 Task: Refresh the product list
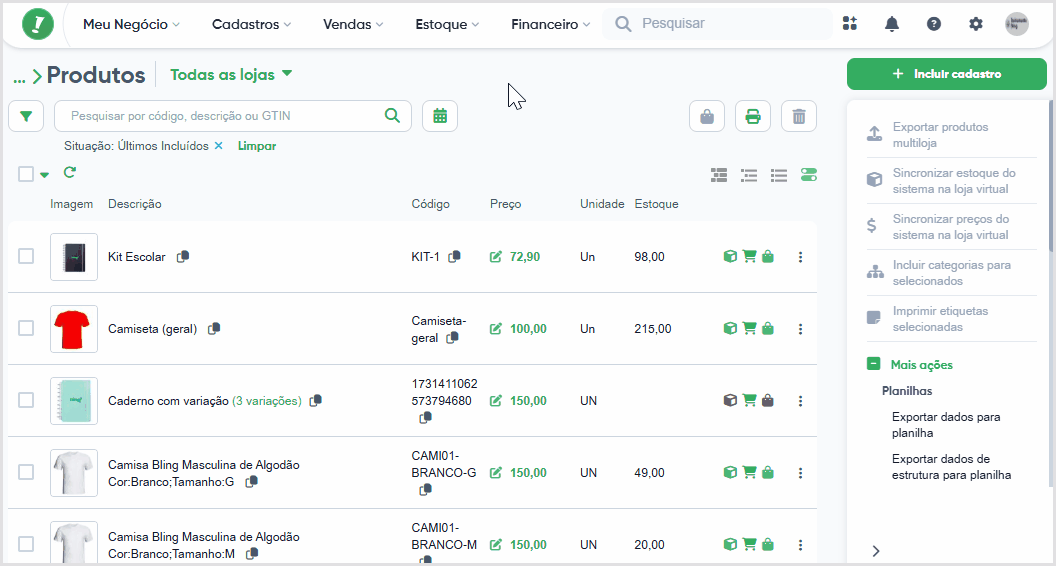click(x=69, y=172)
